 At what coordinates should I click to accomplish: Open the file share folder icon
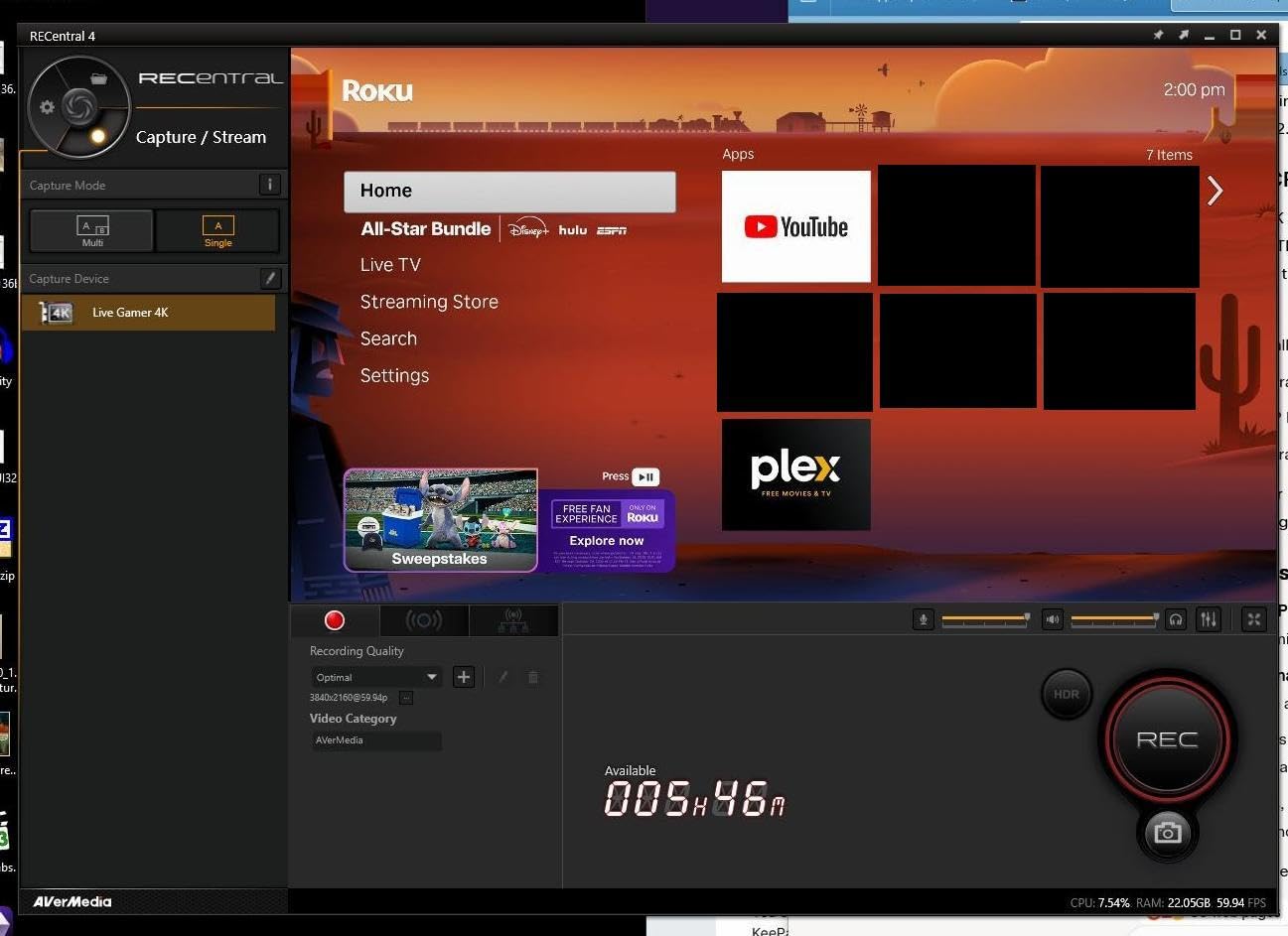tap(98, 78)
